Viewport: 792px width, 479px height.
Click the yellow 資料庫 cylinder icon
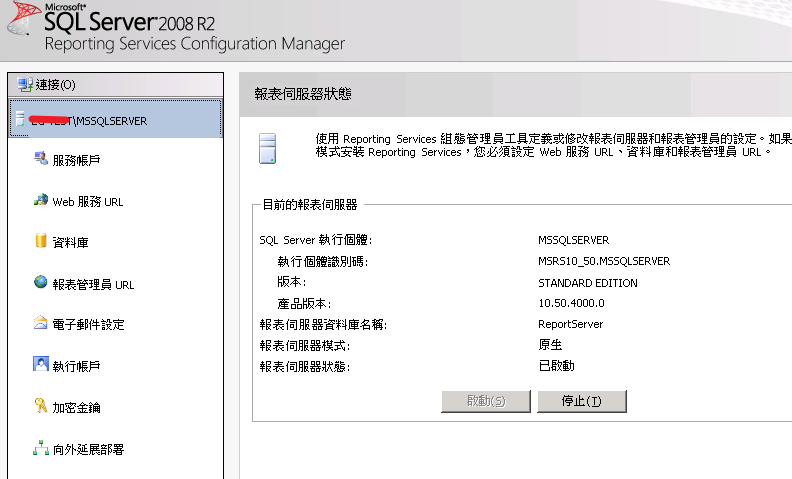point(40,241)
